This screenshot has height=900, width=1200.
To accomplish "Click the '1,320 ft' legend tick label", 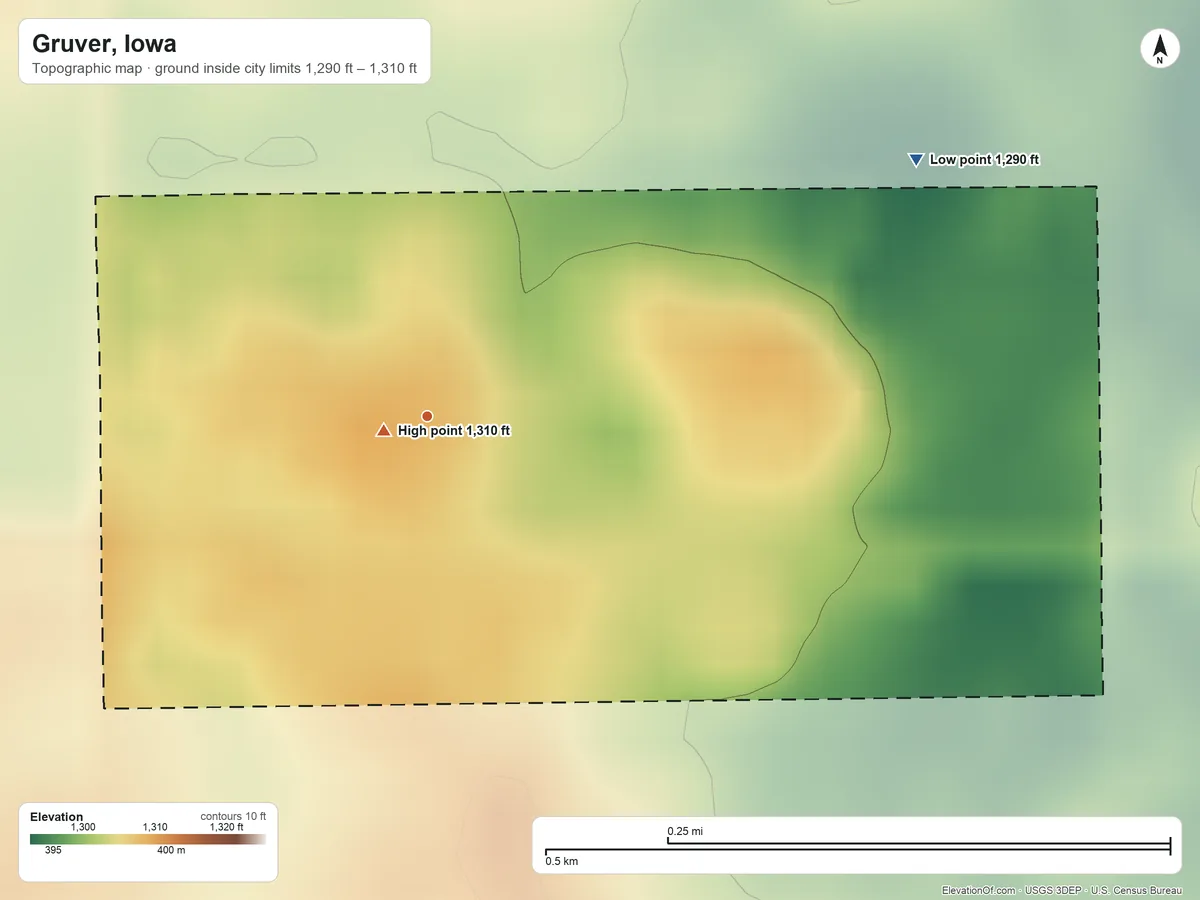I will pos(226,827).
